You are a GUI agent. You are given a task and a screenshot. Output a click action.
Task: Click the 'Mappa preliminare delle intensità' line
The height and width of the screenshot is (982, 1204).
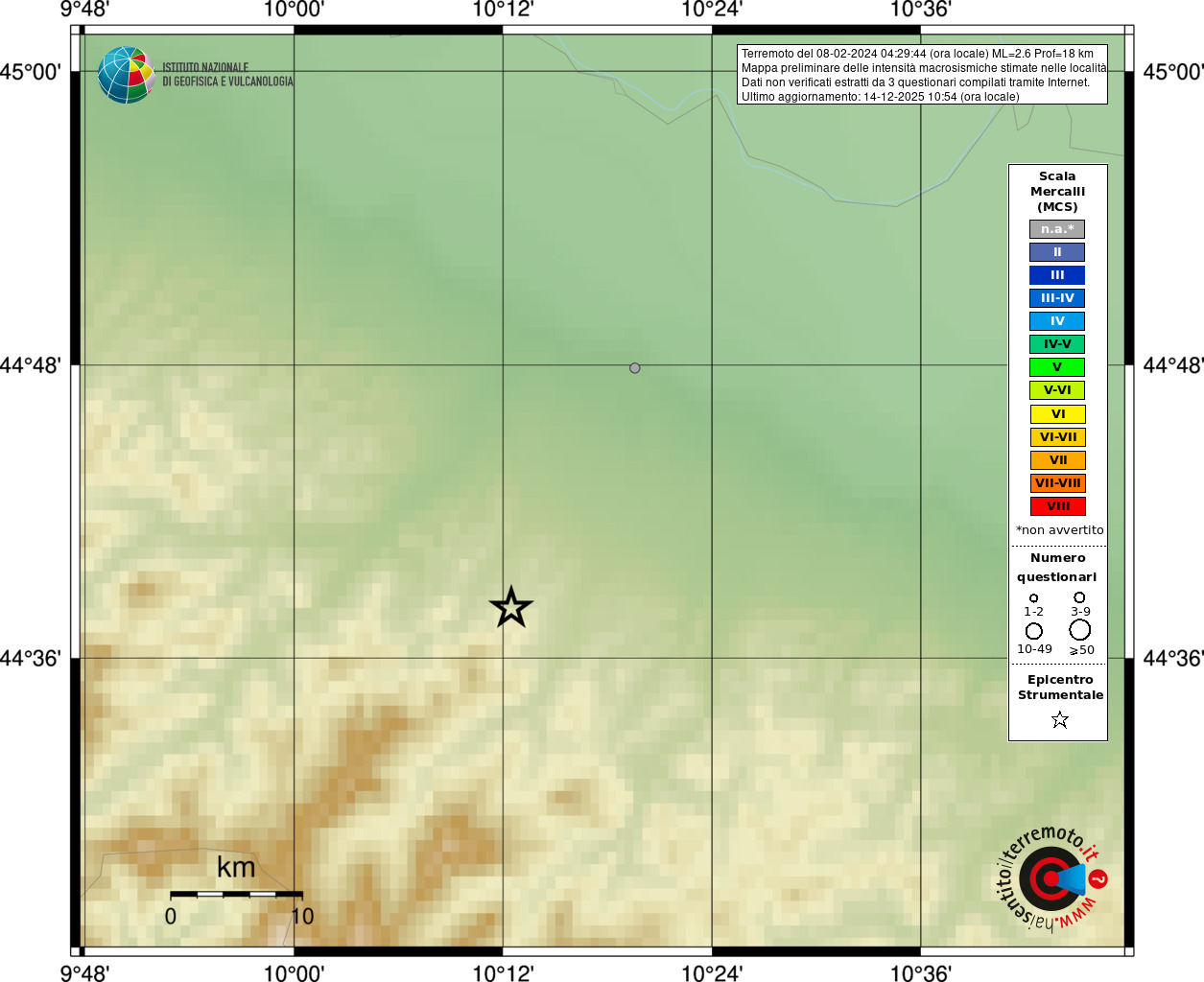[923, 68]
